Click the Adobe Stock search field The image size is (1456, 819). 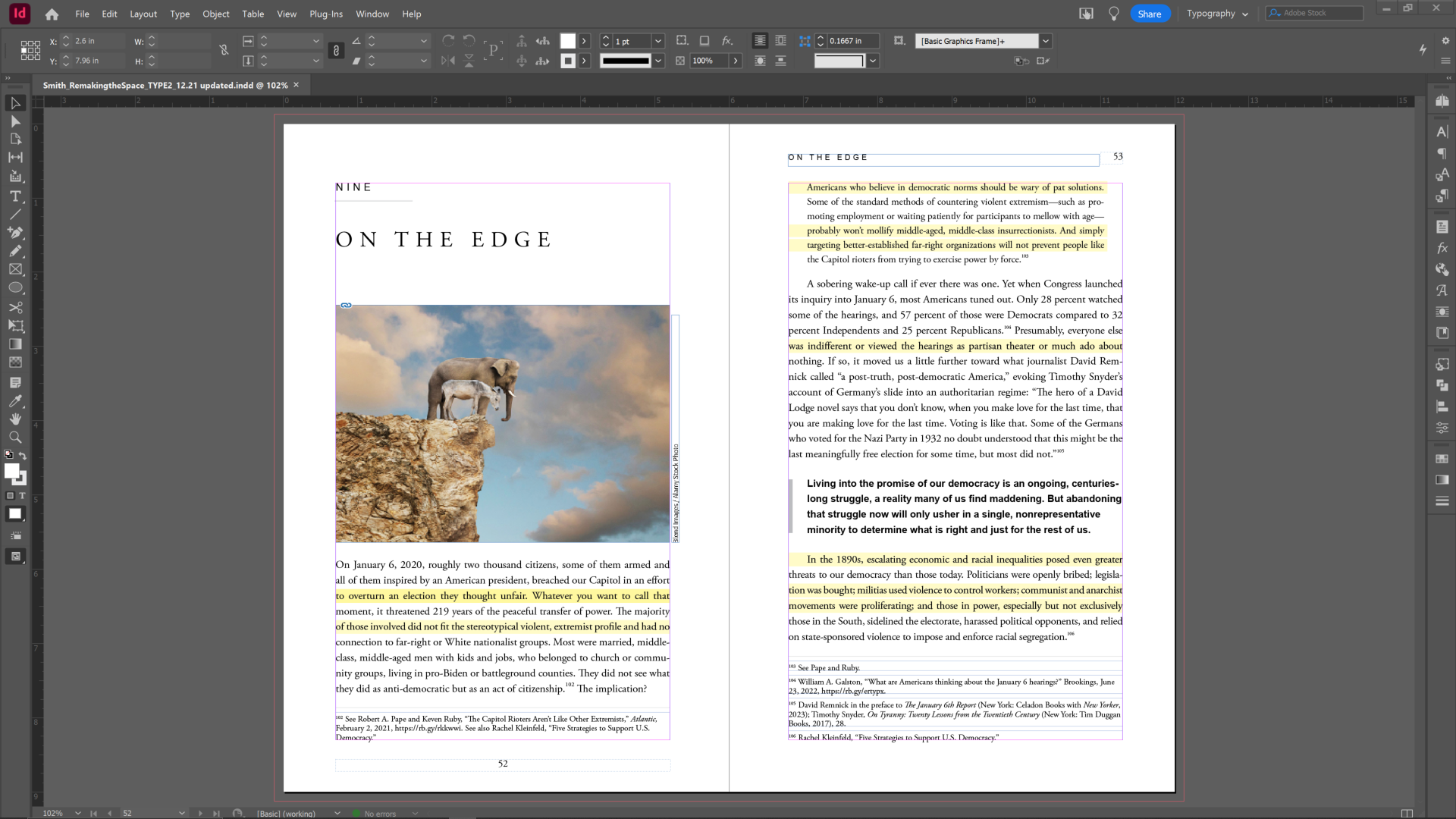point(1319,13)
